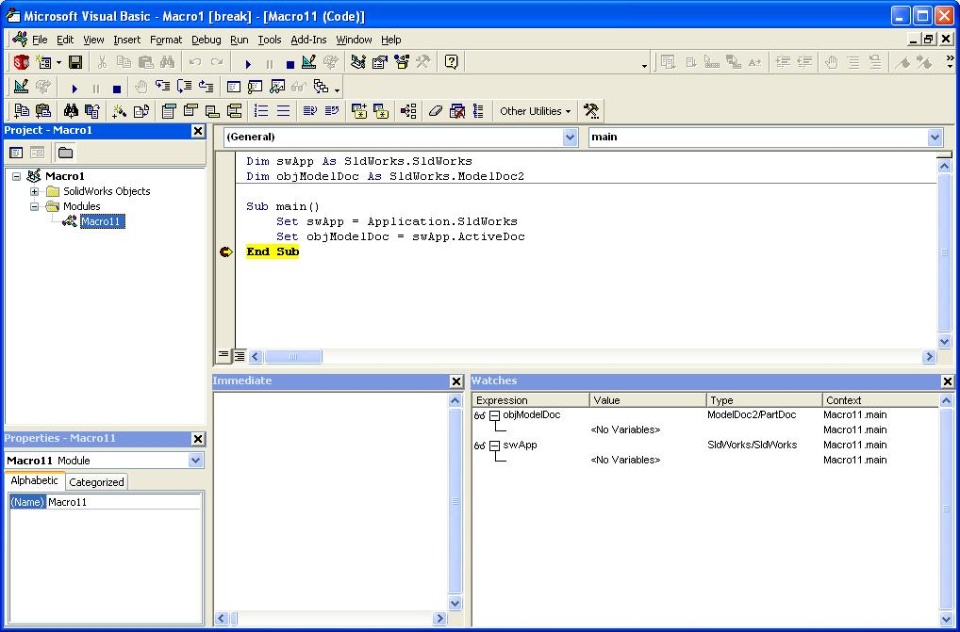The width and height of the screenshot is (960, 632).
Task: Toggle breakpoint with the Debug toolbar hand icon
Action: pyautogui.click(x=141, y=87)
